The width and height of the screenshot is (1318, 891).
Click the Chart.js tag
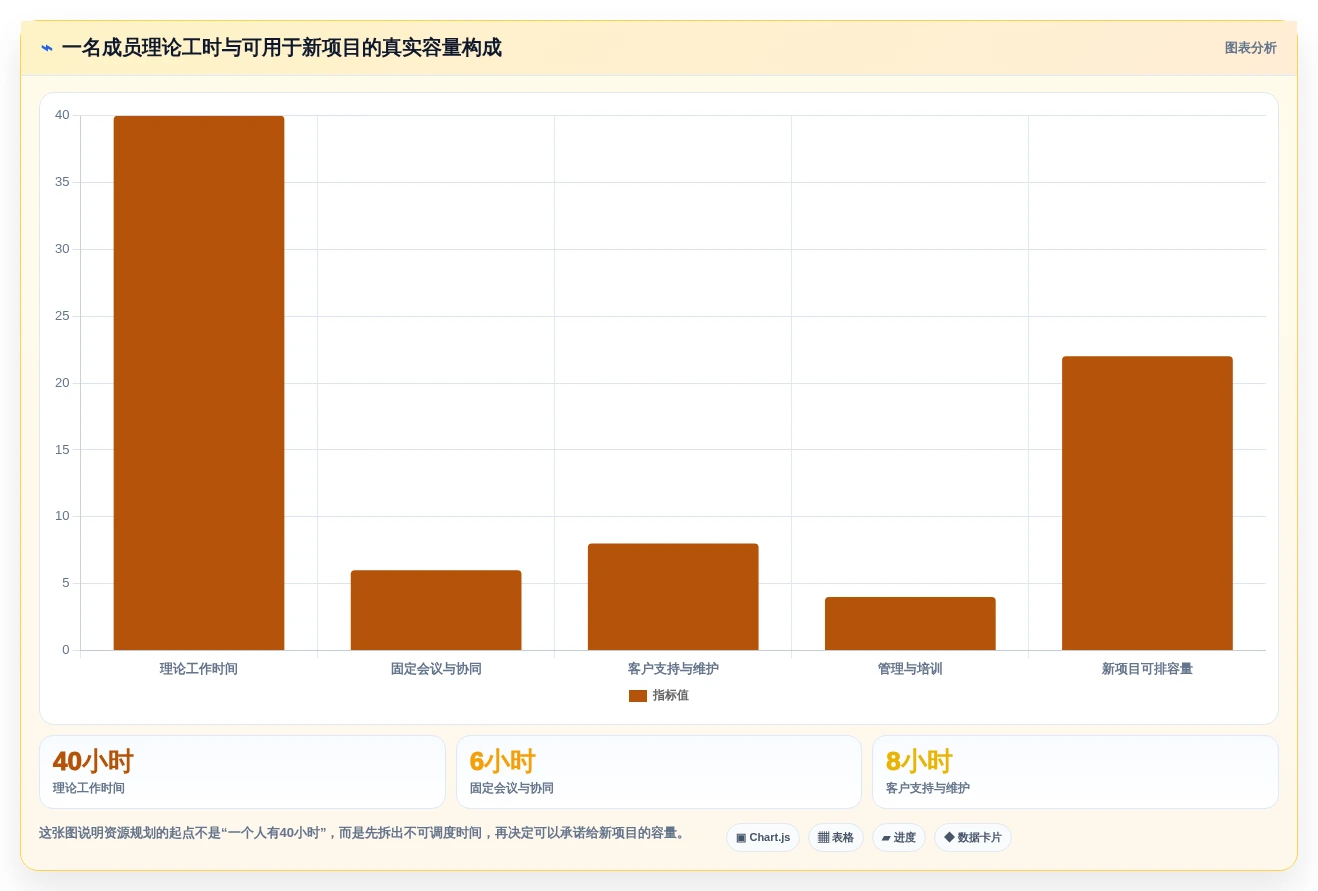coord(763,838)
